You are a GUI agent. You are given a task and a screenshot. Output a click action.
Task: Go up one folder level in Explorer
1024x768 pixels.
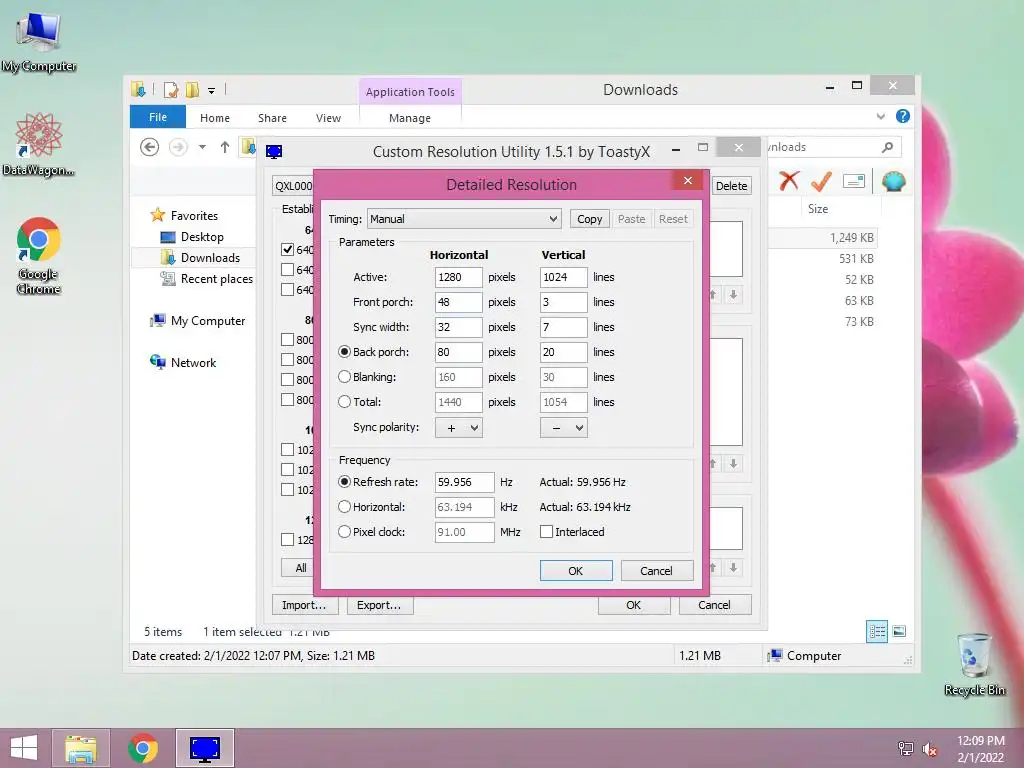tap(225, 148)
